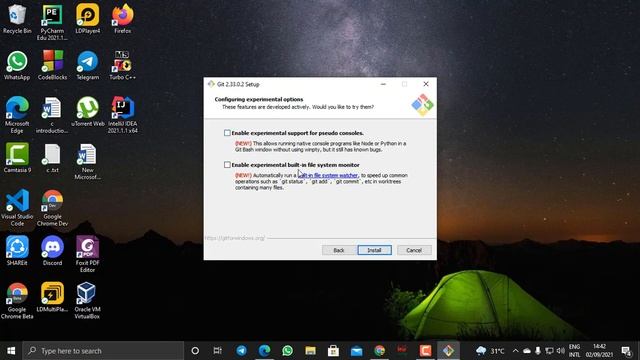Viewport: 640px width, 360px height.
Task: Cancel the Git setup
Action: click(x=414, y=250)
